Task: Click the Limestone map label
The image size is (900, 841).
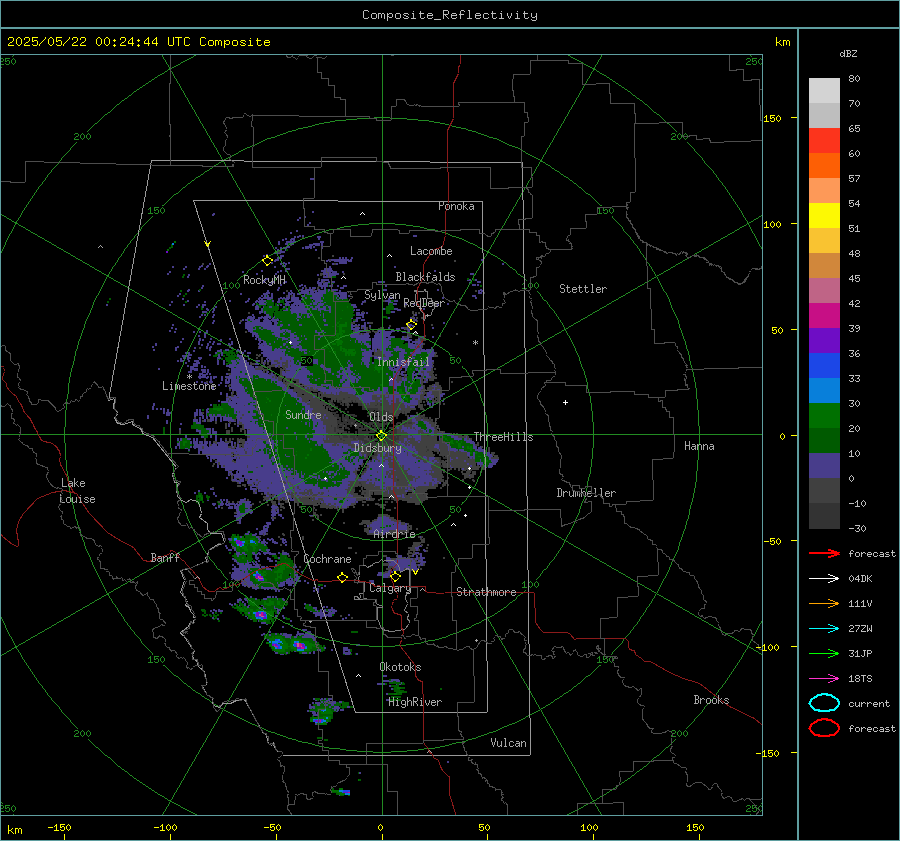Action: click(189, 386)
